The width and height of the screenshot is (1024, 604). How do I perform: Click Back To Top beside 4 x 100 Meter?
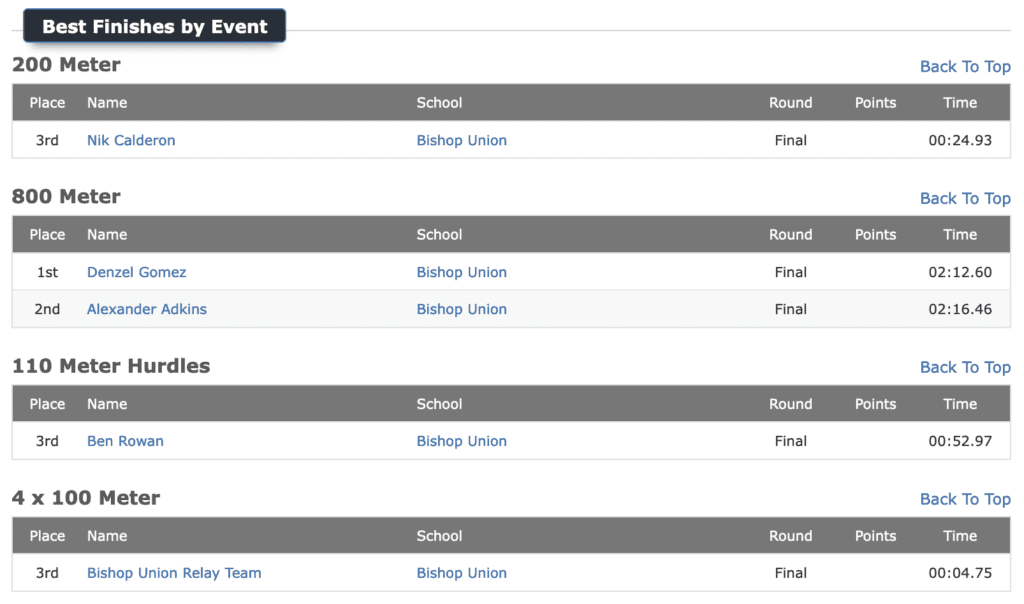[x=965, y=500]
